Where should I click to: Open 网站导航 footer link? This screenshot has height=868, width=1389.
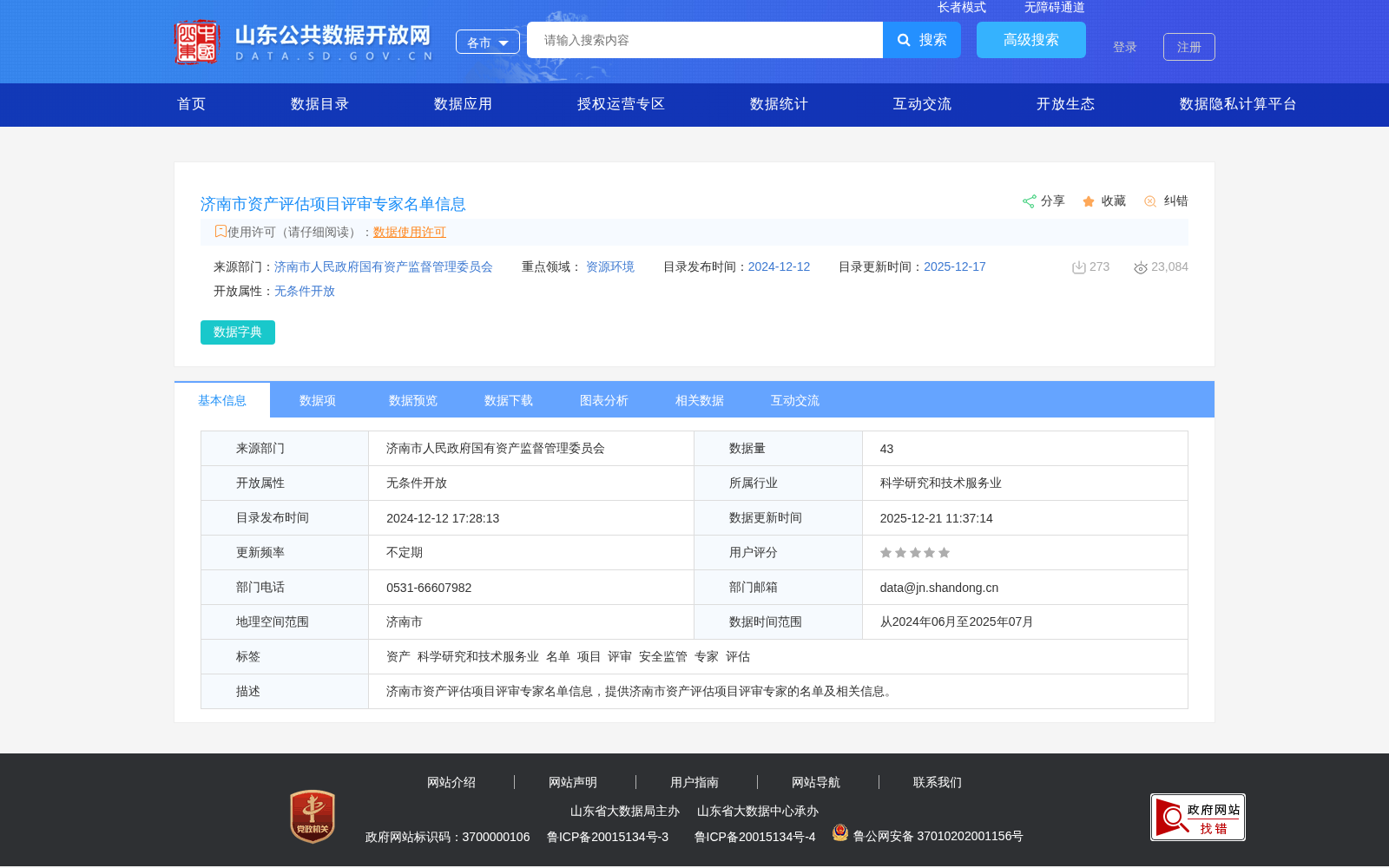coord(816,783)
